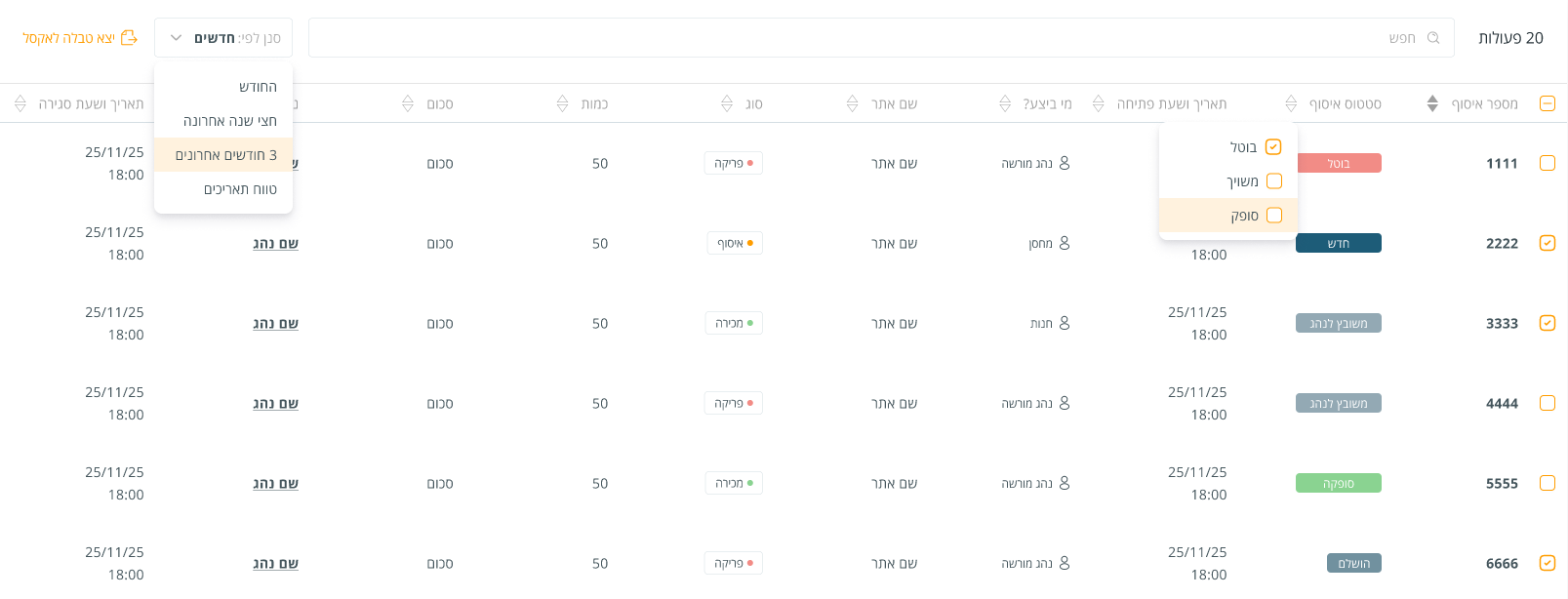Click the search magnifier icon
Screen dimensions: 1568x599
click(1433, 38)
